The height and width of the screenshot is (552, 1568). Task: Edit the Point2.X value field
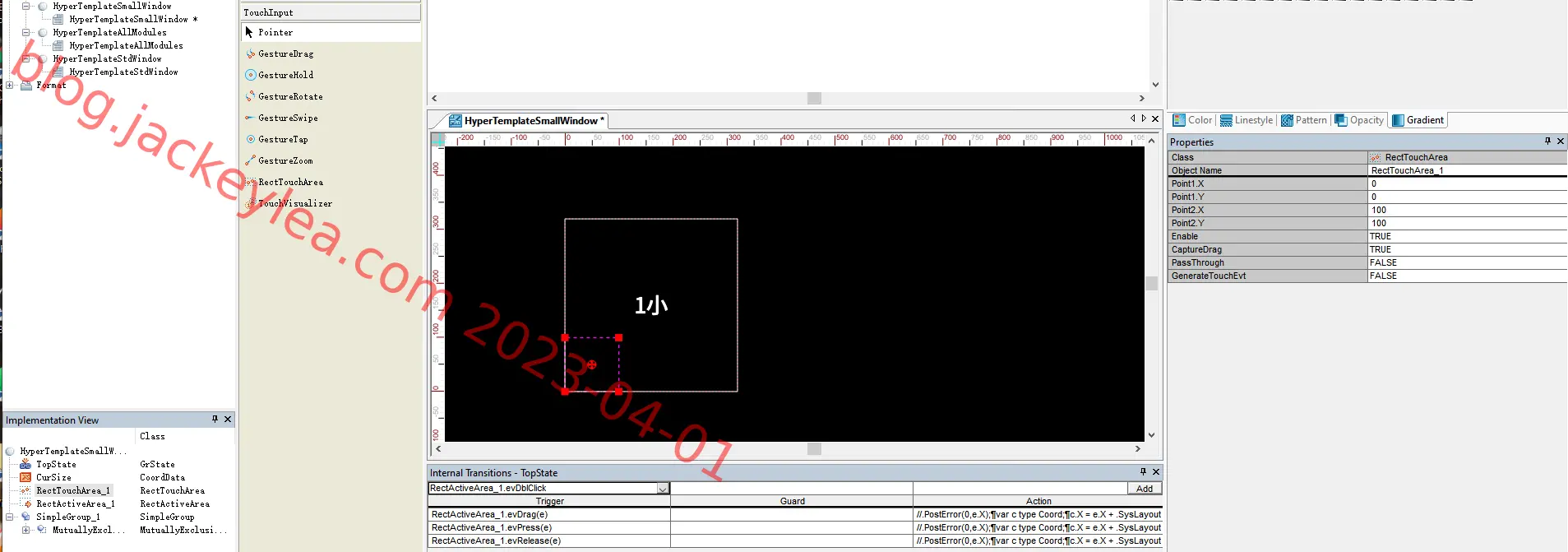(1467, 210)
